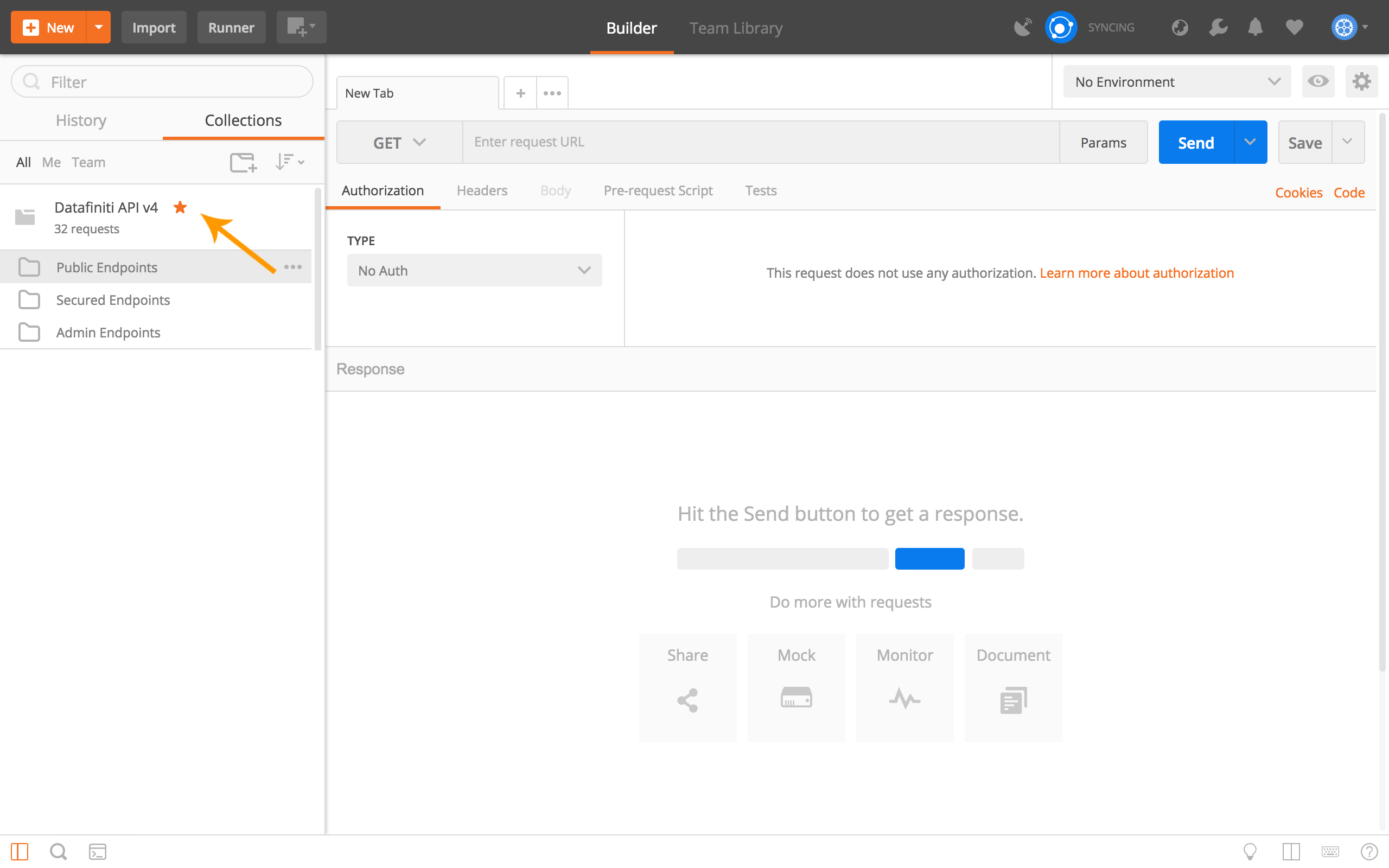Click the Filter search field
Screen dimensions: 1389x868
(162, 81)
